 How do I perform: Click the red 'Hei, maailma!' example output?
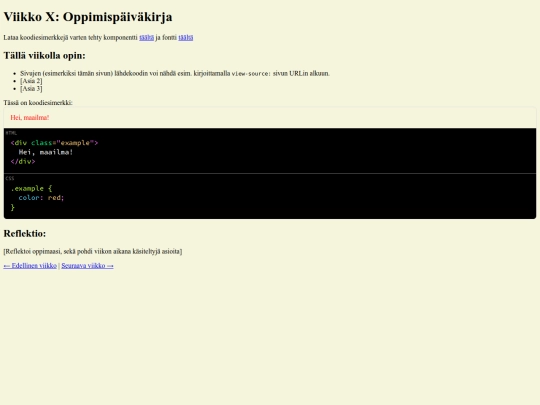[30, 118]
